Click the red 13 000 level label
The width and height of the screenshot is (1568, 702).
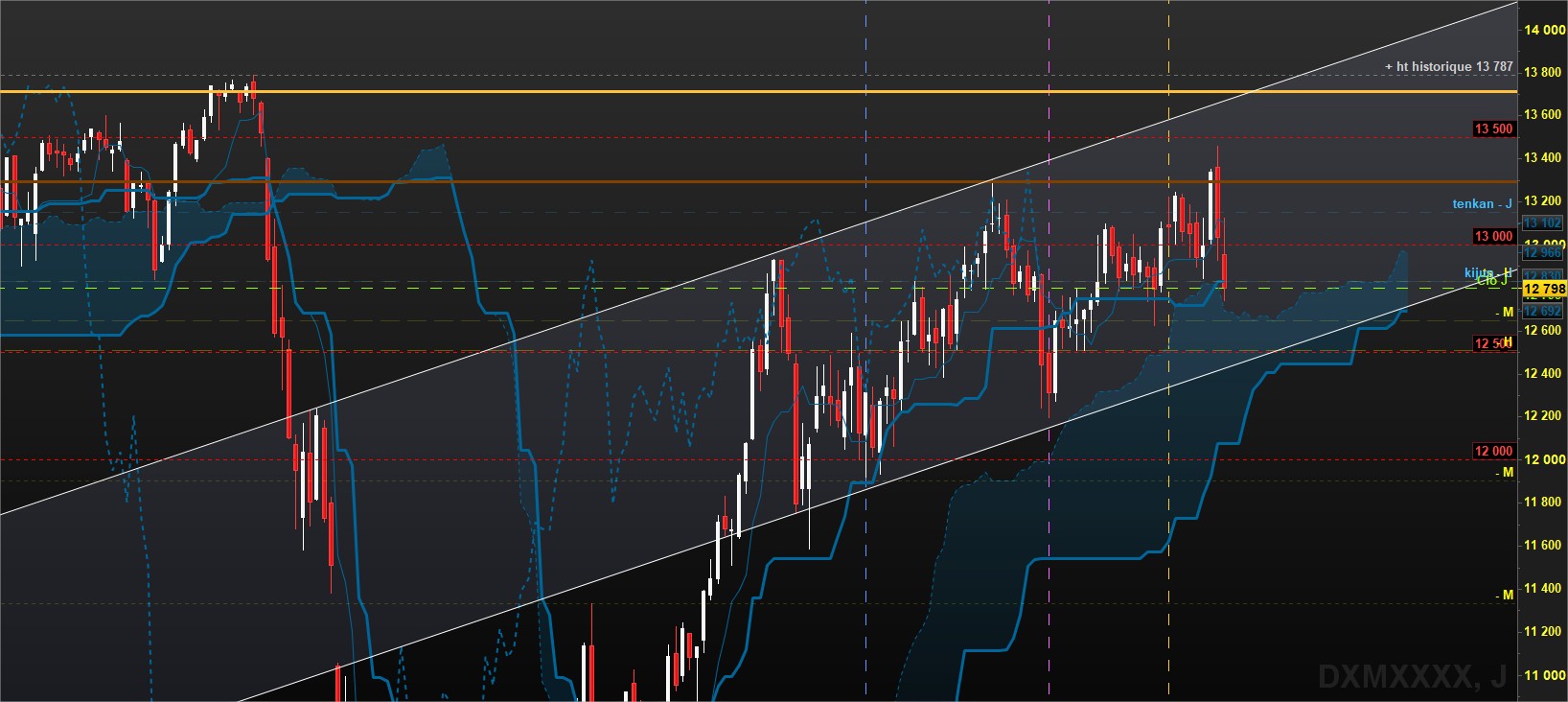tap(1493, 236)
